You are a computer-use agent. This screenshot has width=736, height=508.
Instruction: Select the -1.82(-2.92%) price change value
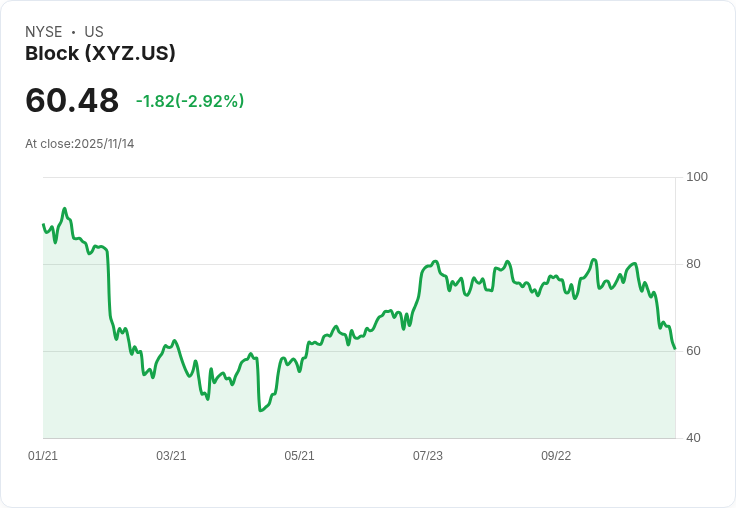[x=190, y=101]
